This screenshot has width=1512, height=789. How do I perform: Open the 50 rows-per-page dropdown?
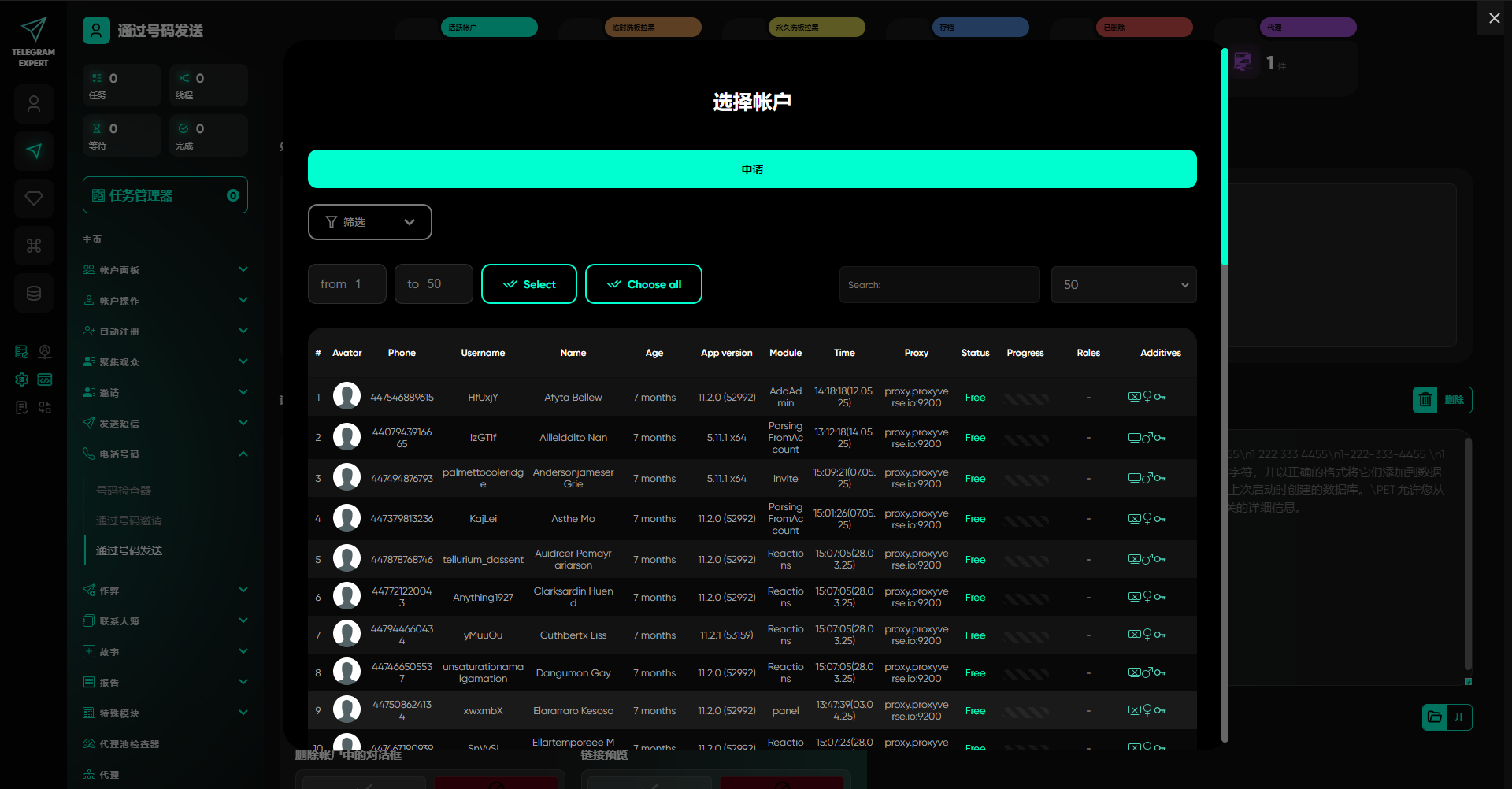pyautogui.click(x=1123, y=285)
